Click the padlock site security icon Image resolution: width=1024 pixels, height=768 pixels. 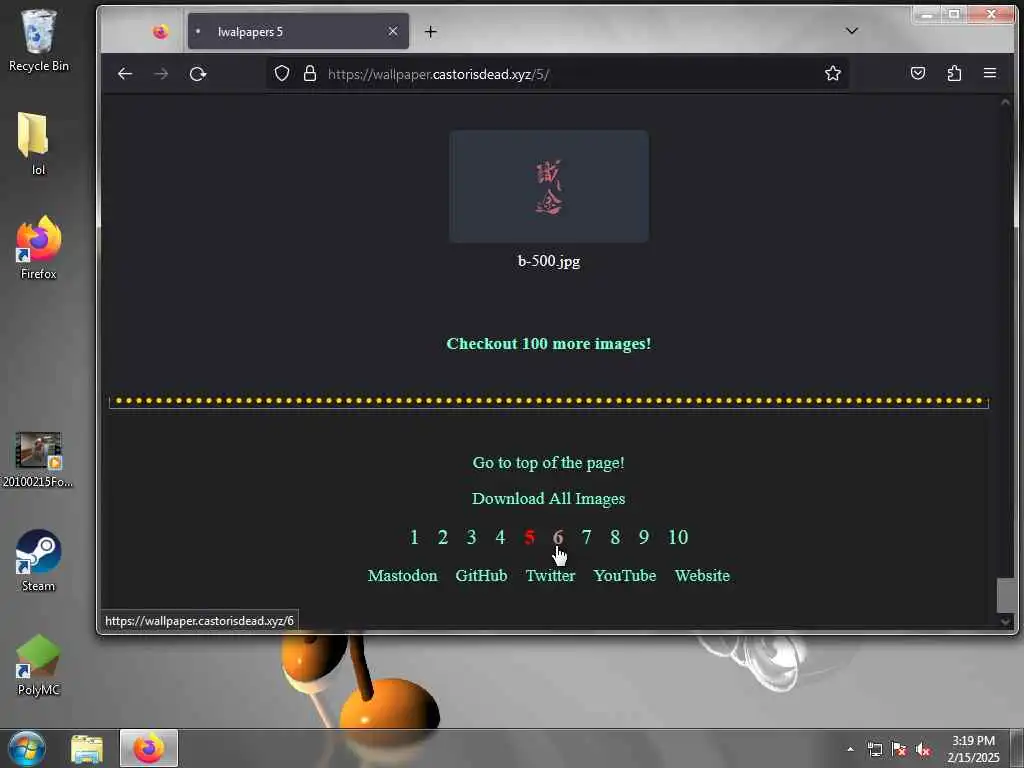(310, 73)
